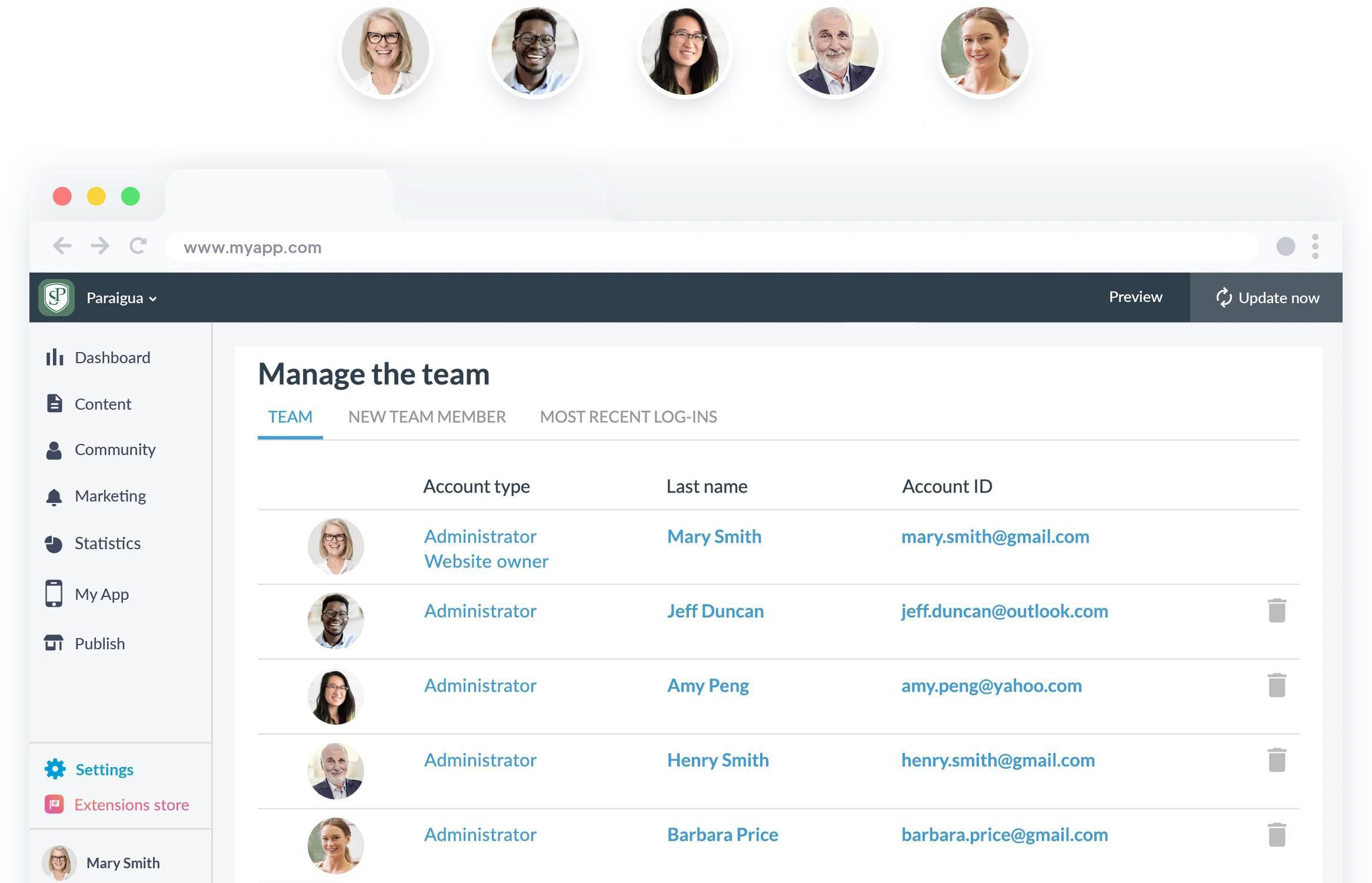
Task: Open browser three-dot menu
Action: click(1315, 246)
